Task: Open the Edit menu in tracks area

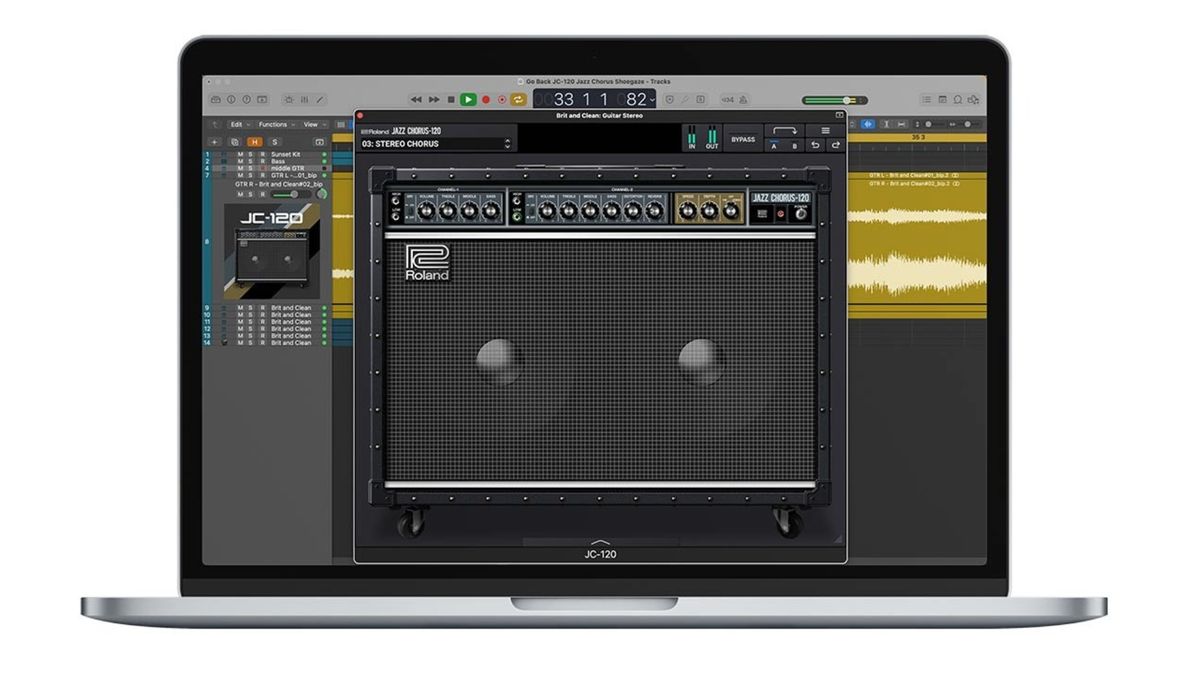Action: (x=240, y=124)
